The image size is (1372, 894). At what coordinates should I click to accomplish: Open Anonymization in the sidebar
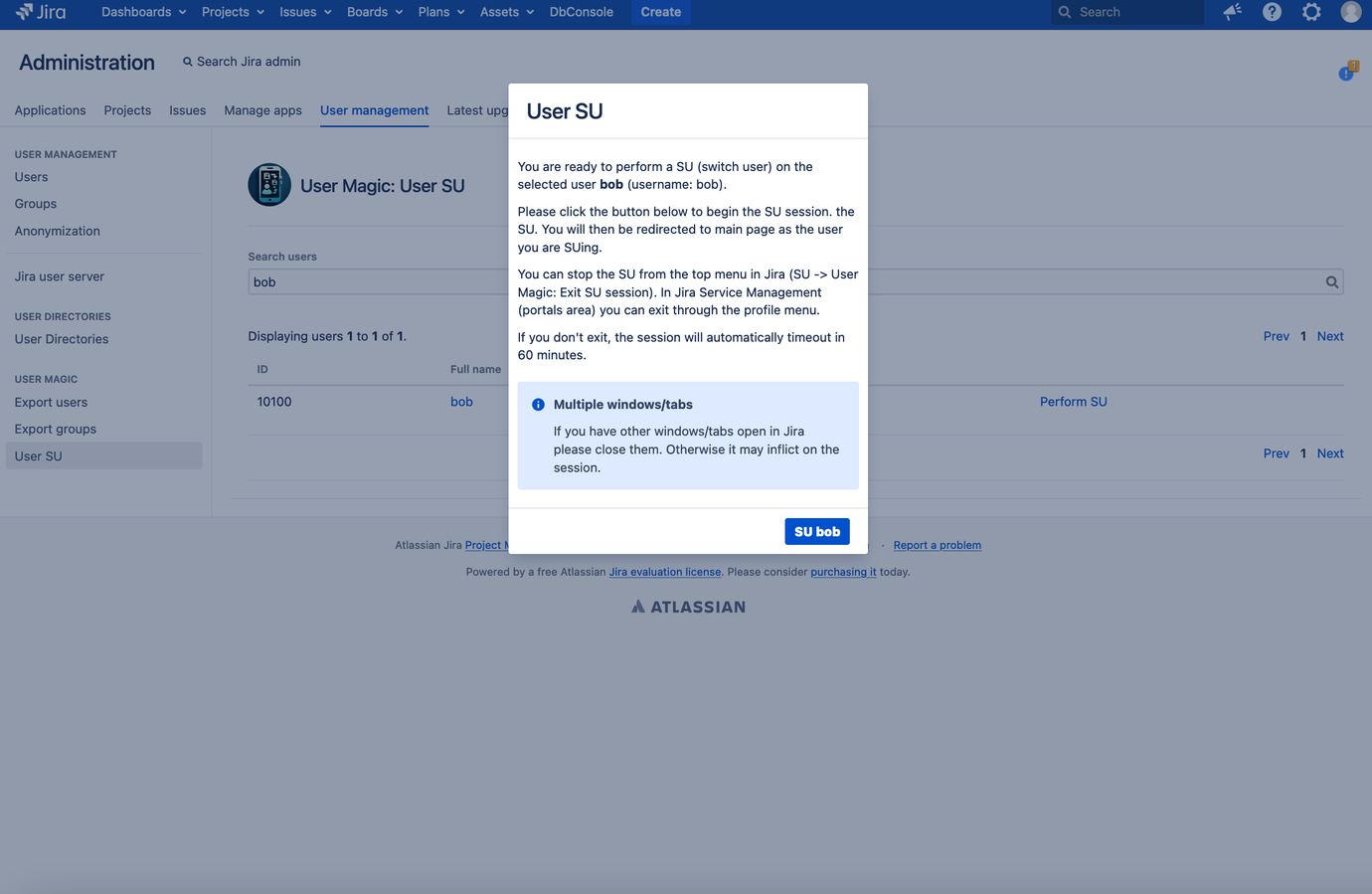tap(58, 231)
